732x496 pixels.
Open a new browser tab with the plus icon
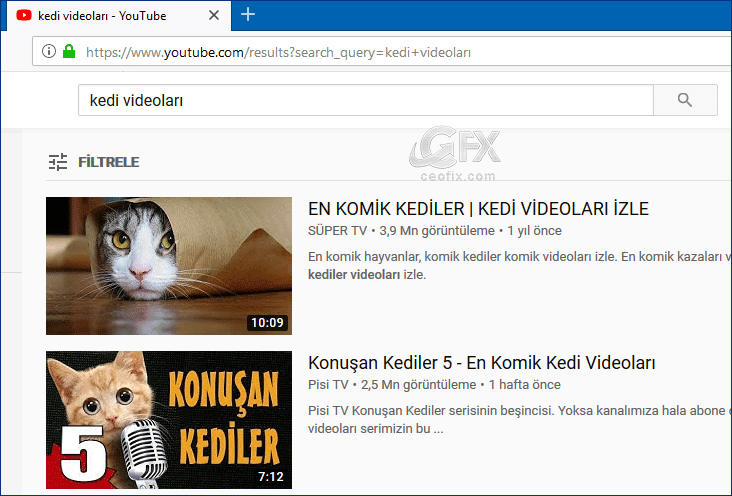(x=248, y=14)
